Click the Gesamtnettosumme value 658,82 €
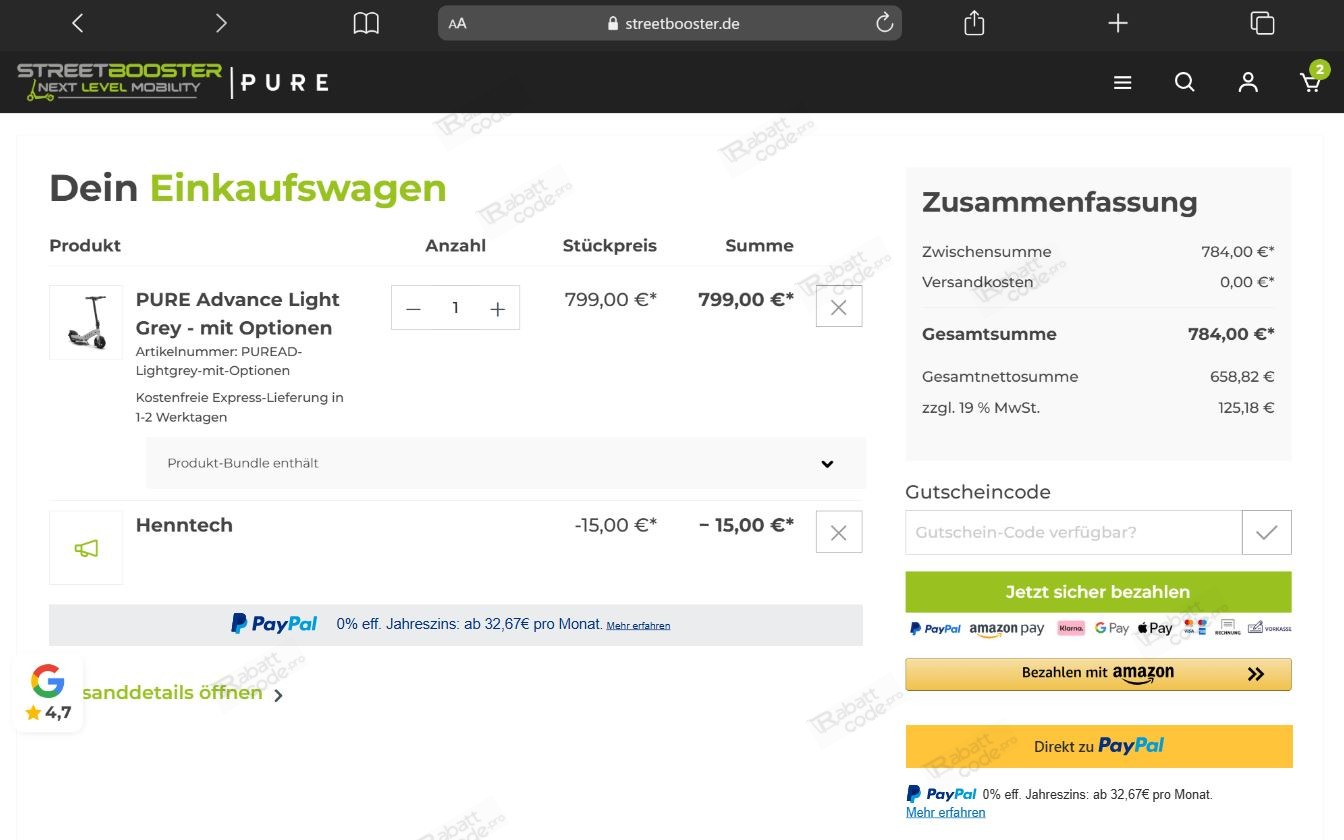1344x840 pixels. click(x=1242, y=377)
